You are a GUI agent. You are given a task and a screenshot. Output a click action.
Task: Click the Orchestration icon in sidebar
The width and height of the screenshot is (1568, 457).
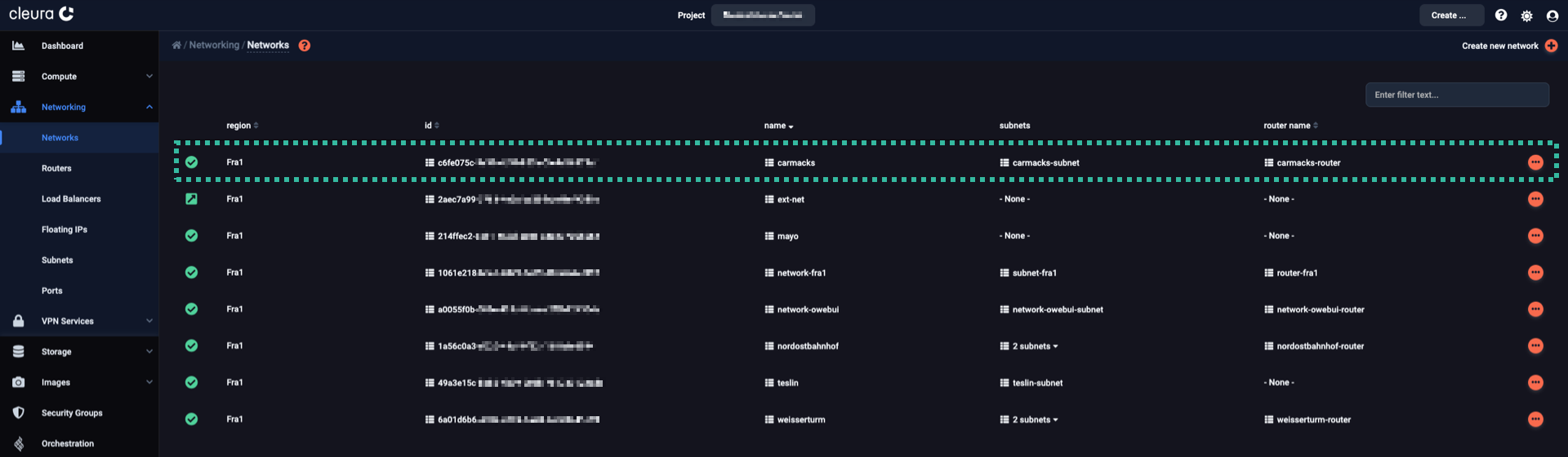(x=18, y=444)
